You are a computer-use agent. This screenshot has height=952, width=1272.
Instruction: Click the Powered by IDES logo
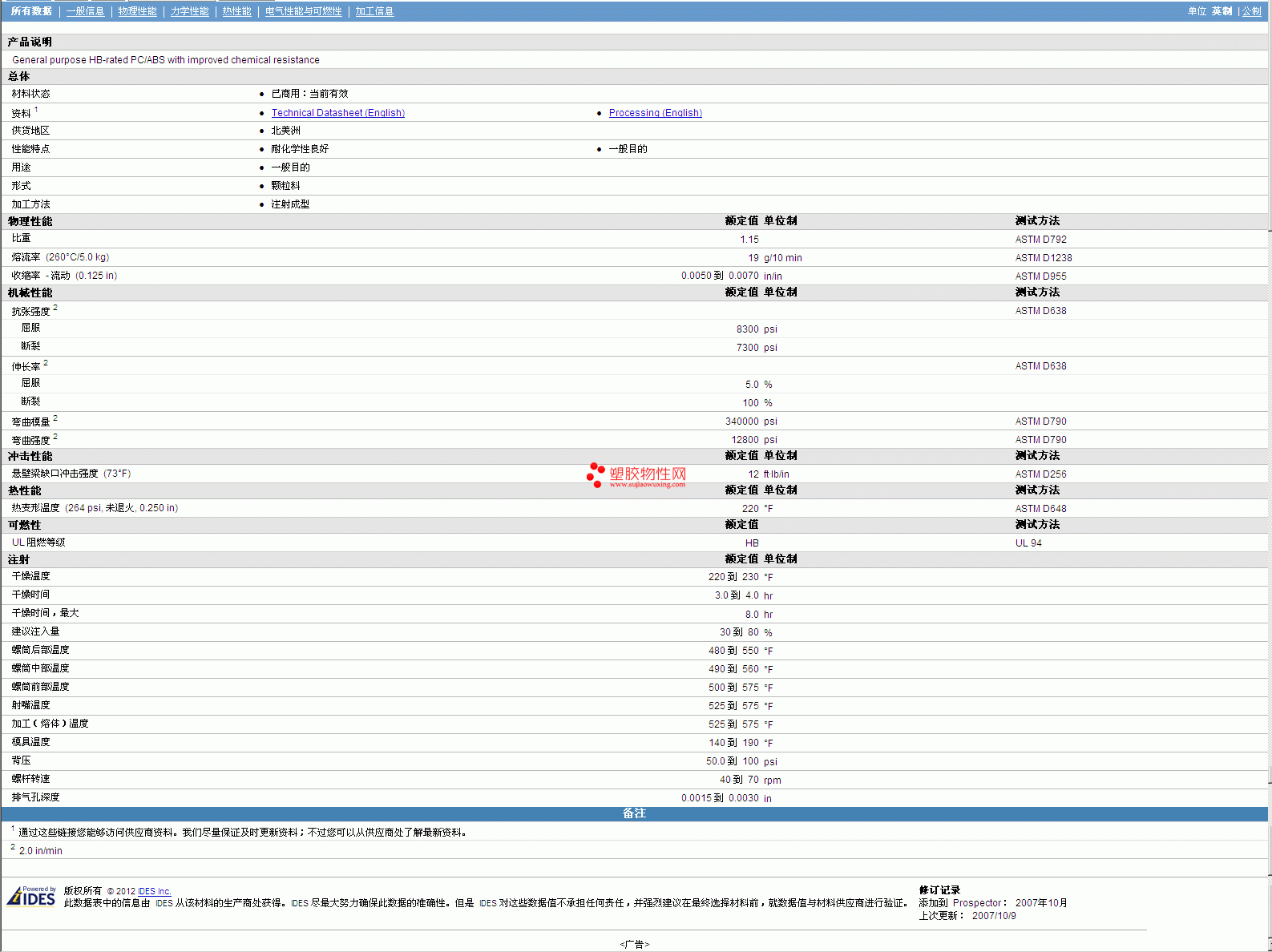pyautogui.click(x=31, y=895)
